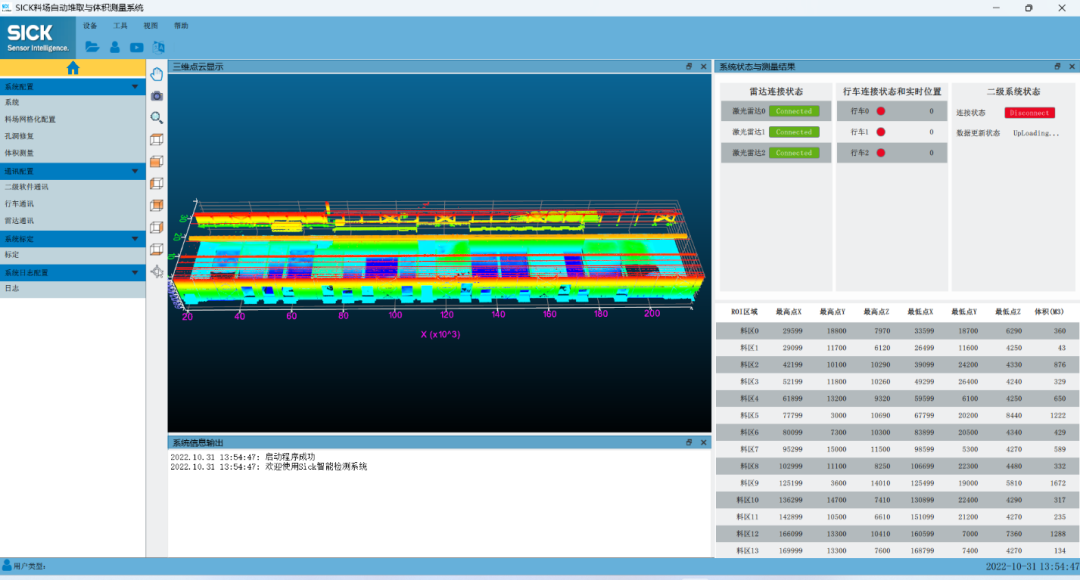The width and height of the screenshot is (1080, 580).
Task: Click the 体积(M3) column header
Action: tap(1048, 312)
